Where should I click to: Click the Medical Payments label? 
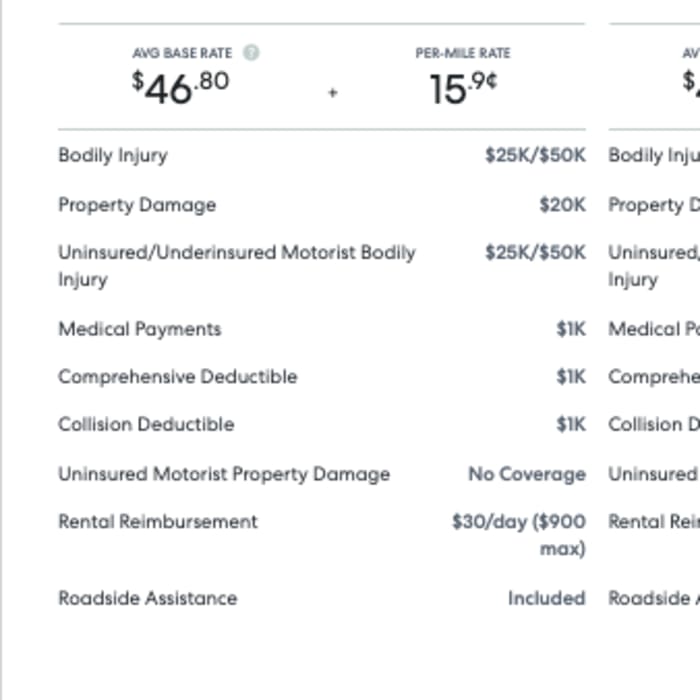point(140,329)
